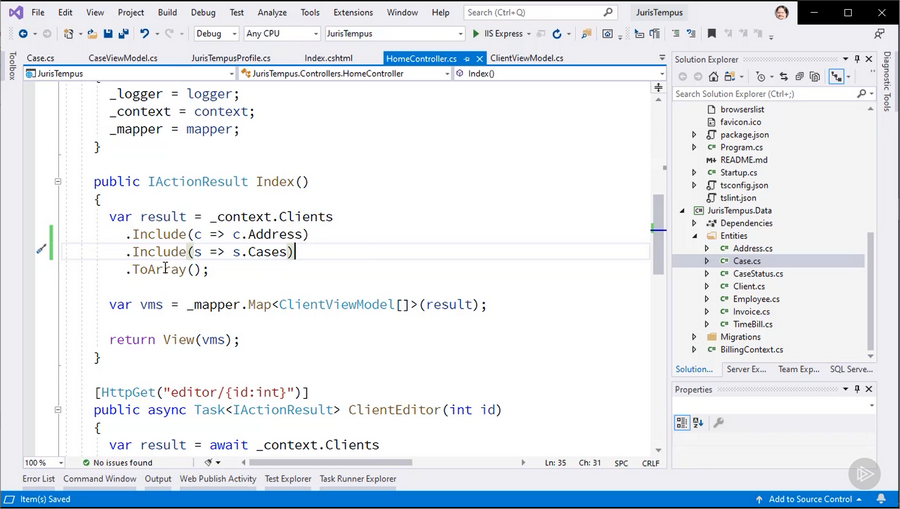Image resolution: width=900 pixels, height=509 pixels.
Task: Expand the Client.cs node
Action: pos(707,286)
